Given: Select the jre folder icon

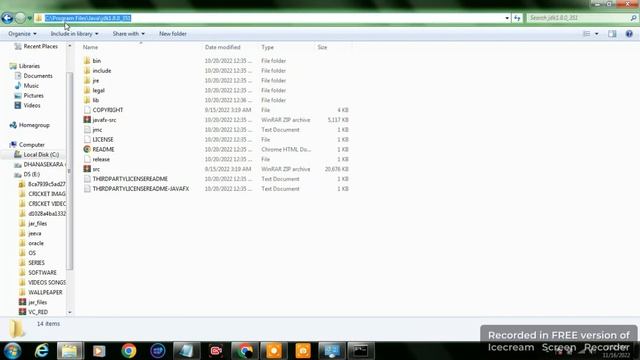Looking at the screenshot, I should point(87,80).
